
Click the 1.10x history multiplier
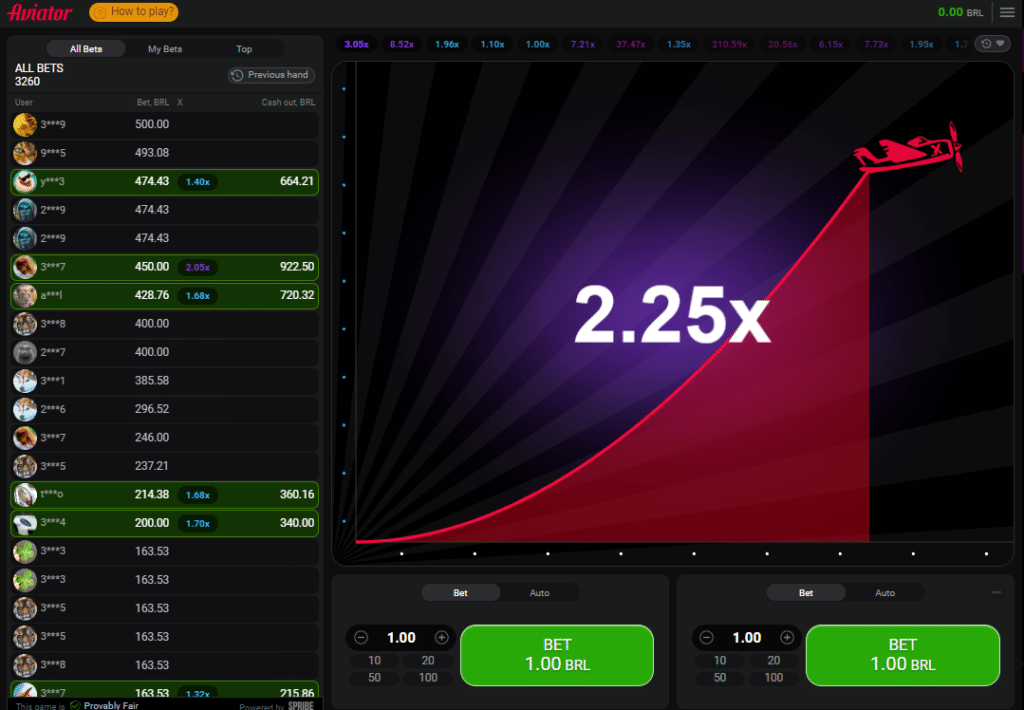492,44
